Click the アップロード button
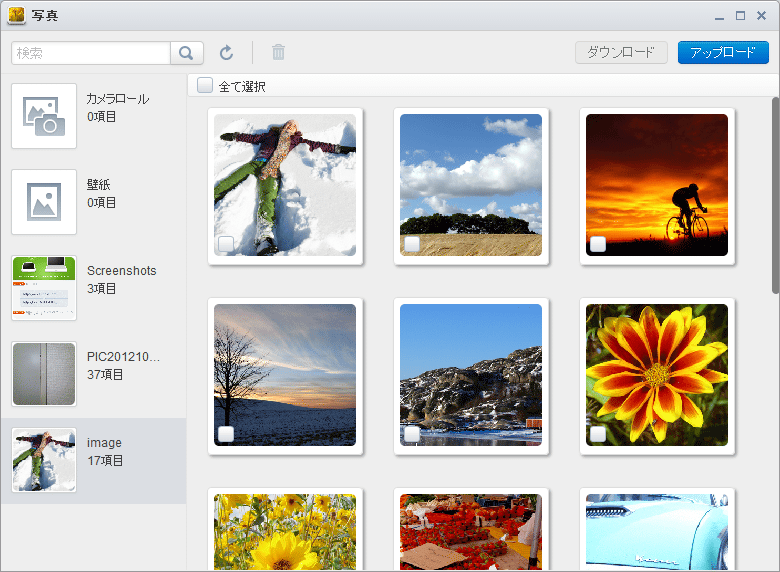The width and height of the screenshot is (780, 572). coord(723,52)
